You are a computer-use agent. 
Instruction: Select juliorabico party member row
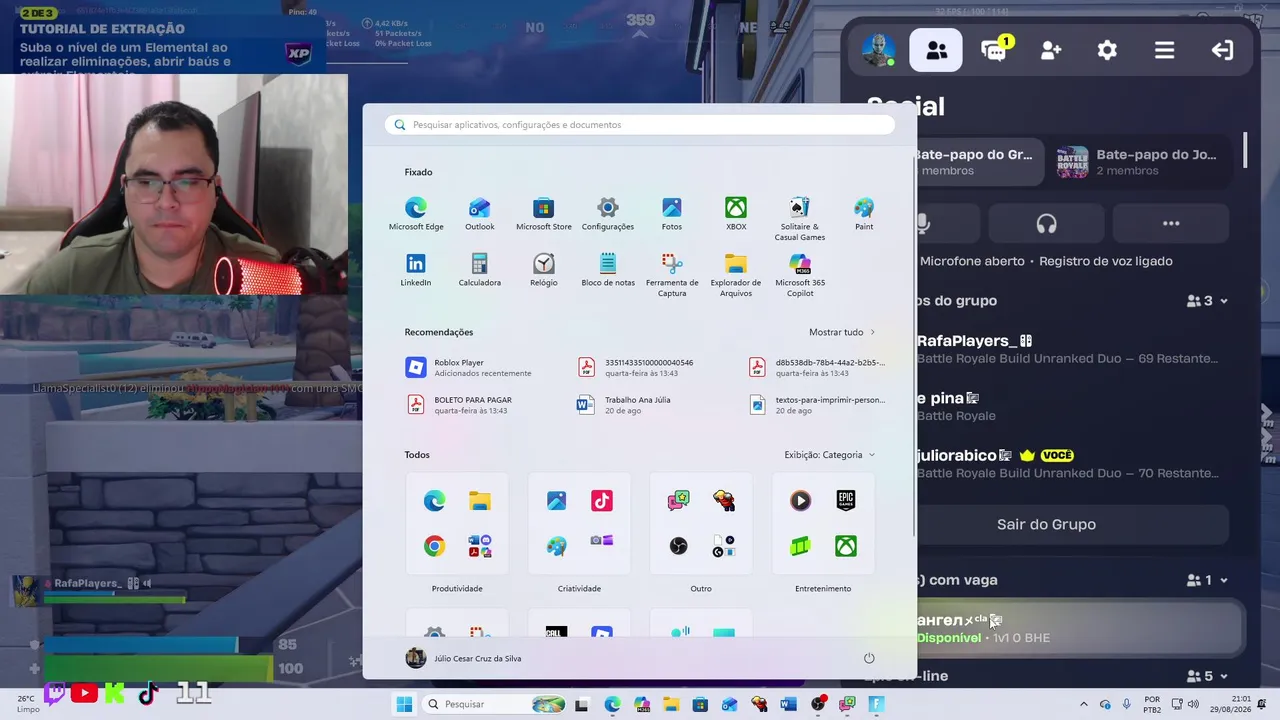(1072, 463)
